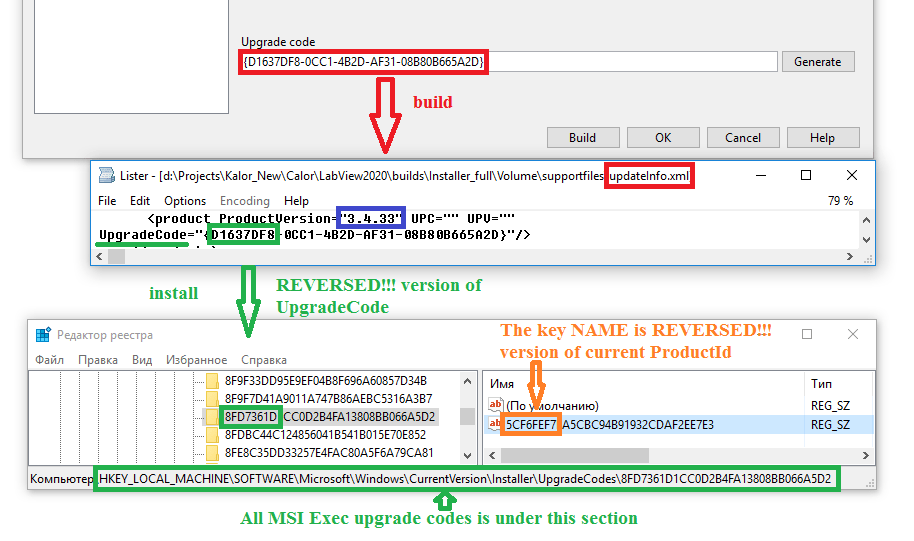This screenshot has width=914, height=541.
Task: Click Lister horizontal scroll left arrow
Action: [x=100, y=257]
